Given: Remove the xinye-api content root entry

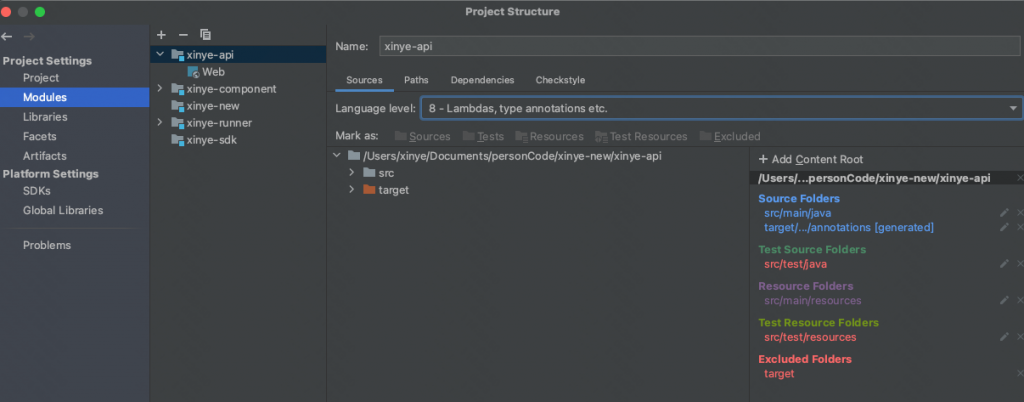Looking at the screenshot, I should pos(1019,178).
